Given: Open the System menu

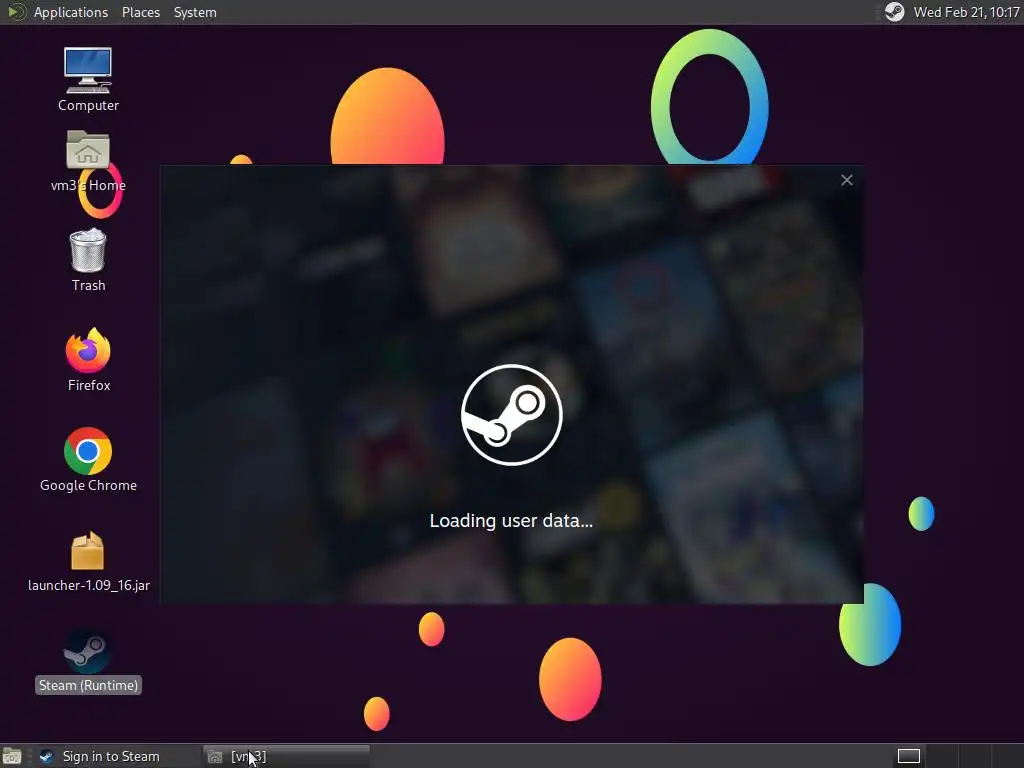Looking at the screenshot, I should 195,12.
